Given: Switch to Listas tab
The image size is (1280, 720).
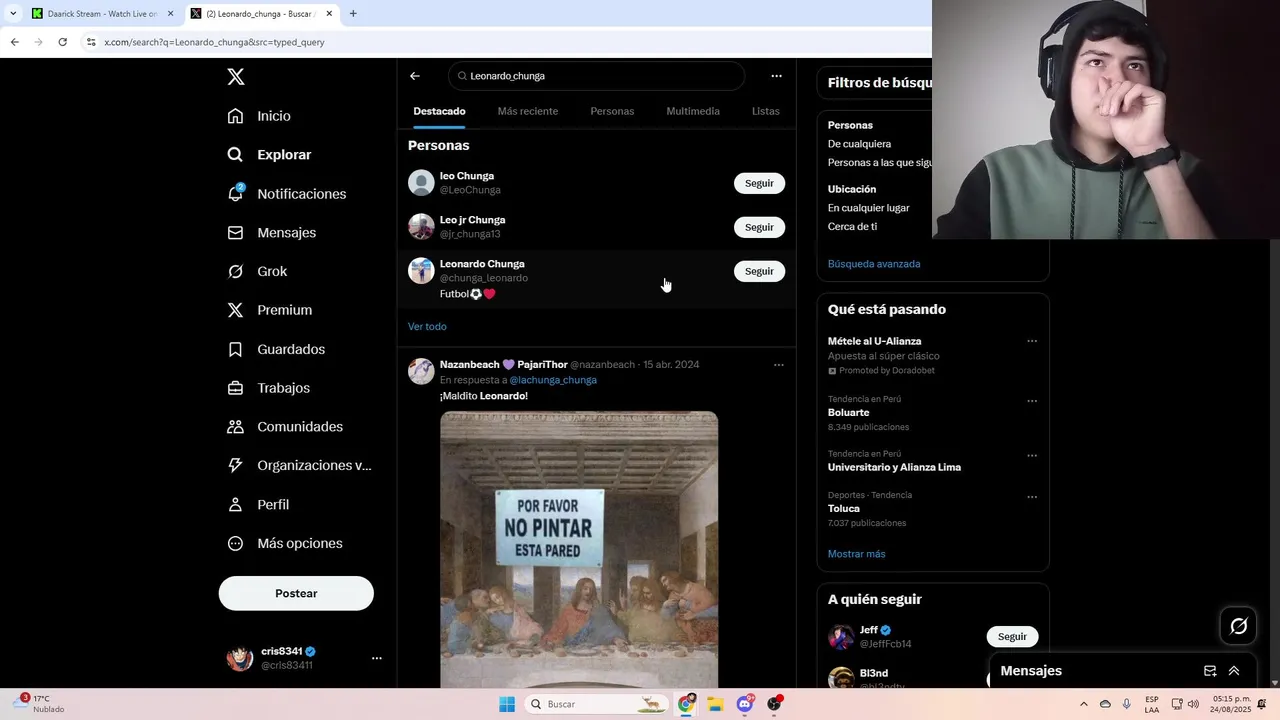Looking at the screenshot, I should click(x=766, y=111).
